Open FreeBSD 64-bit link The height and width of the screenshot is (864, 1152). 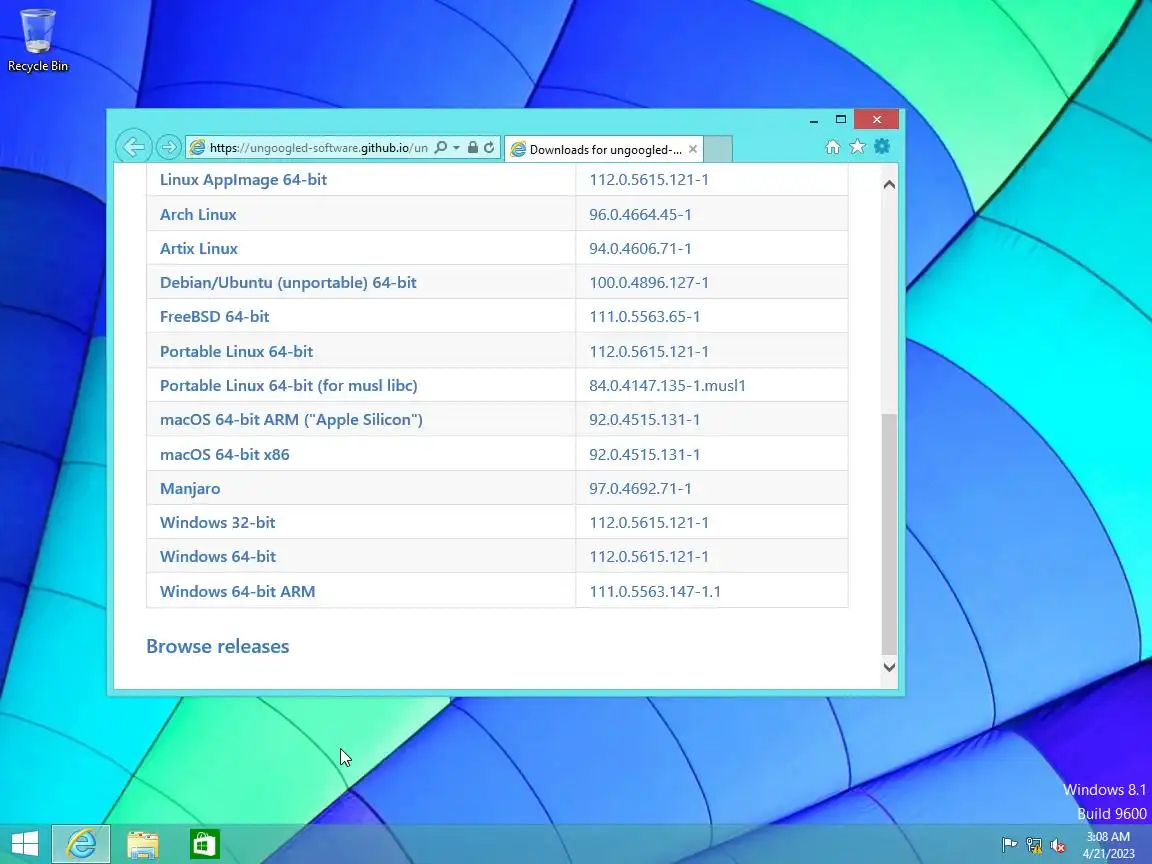coord(215,317)
